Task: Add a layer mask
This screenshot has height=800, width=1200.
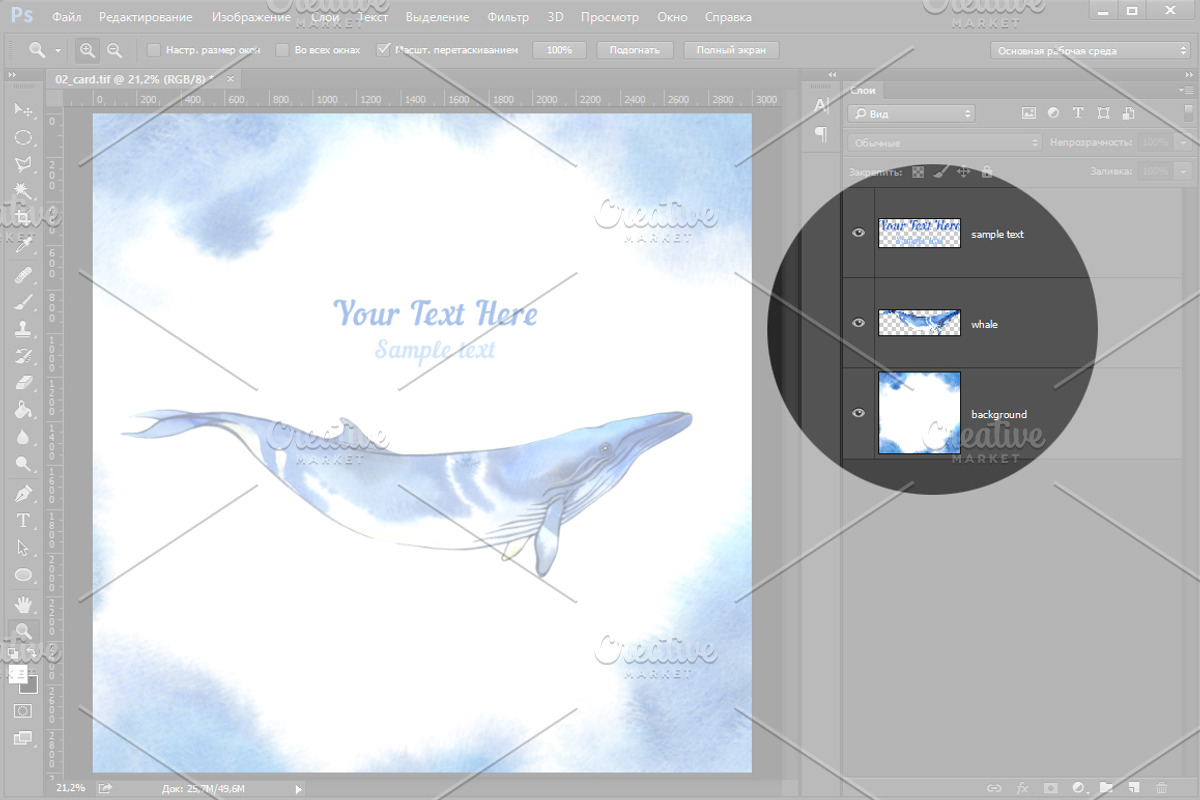Action: click(1050, 788)
